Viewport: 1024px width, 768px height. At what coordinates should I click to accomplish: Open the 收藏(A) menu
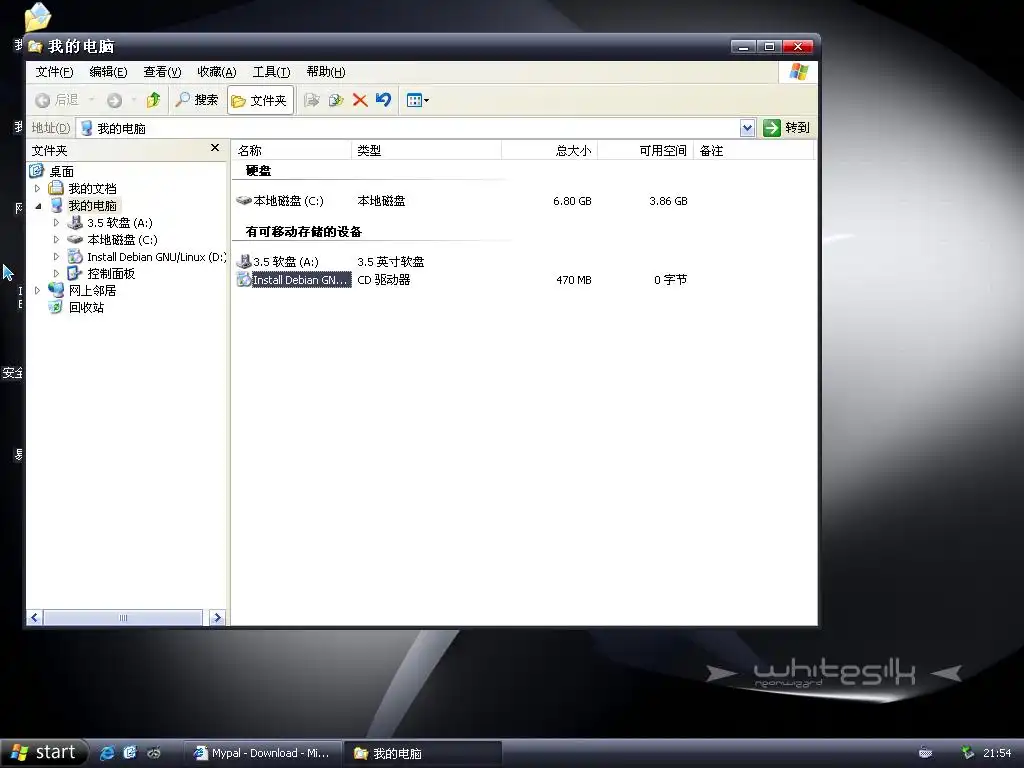[217, 72]
